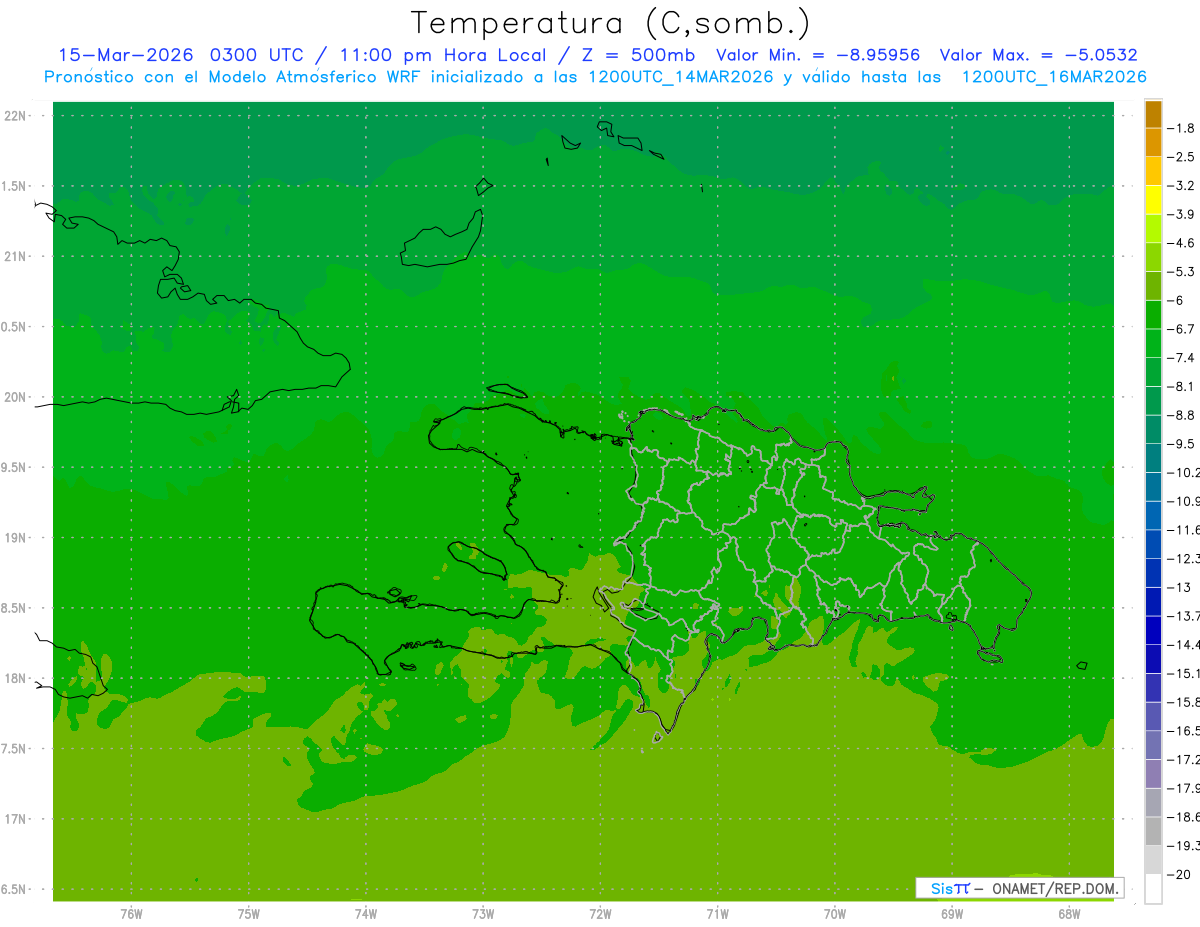Click the "18N" latitude label
The image size is (1200, 927).
click(16, 678)
